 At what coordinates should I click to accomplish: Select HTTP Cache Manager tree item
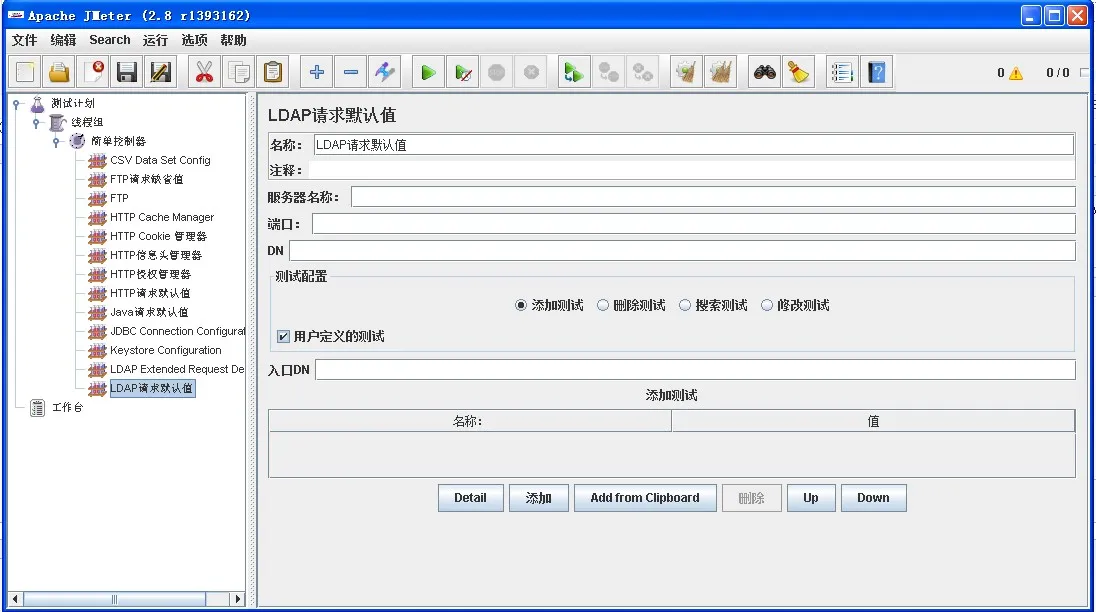162,217
